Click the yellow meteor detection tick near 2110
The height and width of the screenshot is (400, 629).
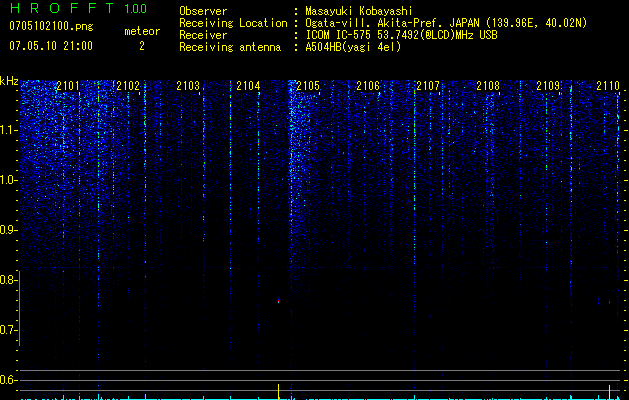click(609, 392)
